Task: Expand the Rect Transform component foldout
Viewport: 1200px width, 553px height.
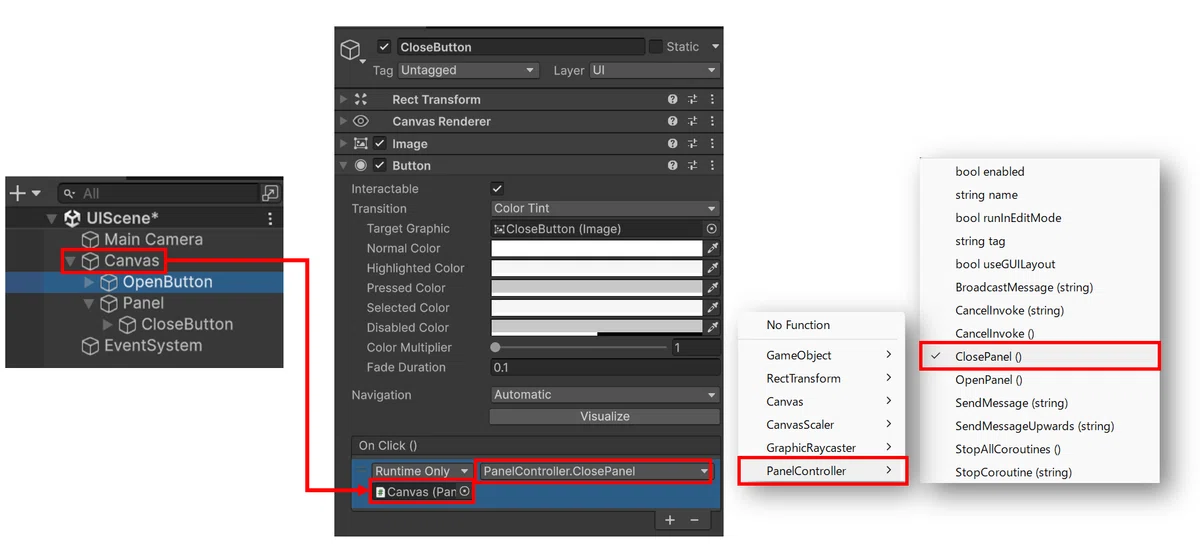Action: 344,100
